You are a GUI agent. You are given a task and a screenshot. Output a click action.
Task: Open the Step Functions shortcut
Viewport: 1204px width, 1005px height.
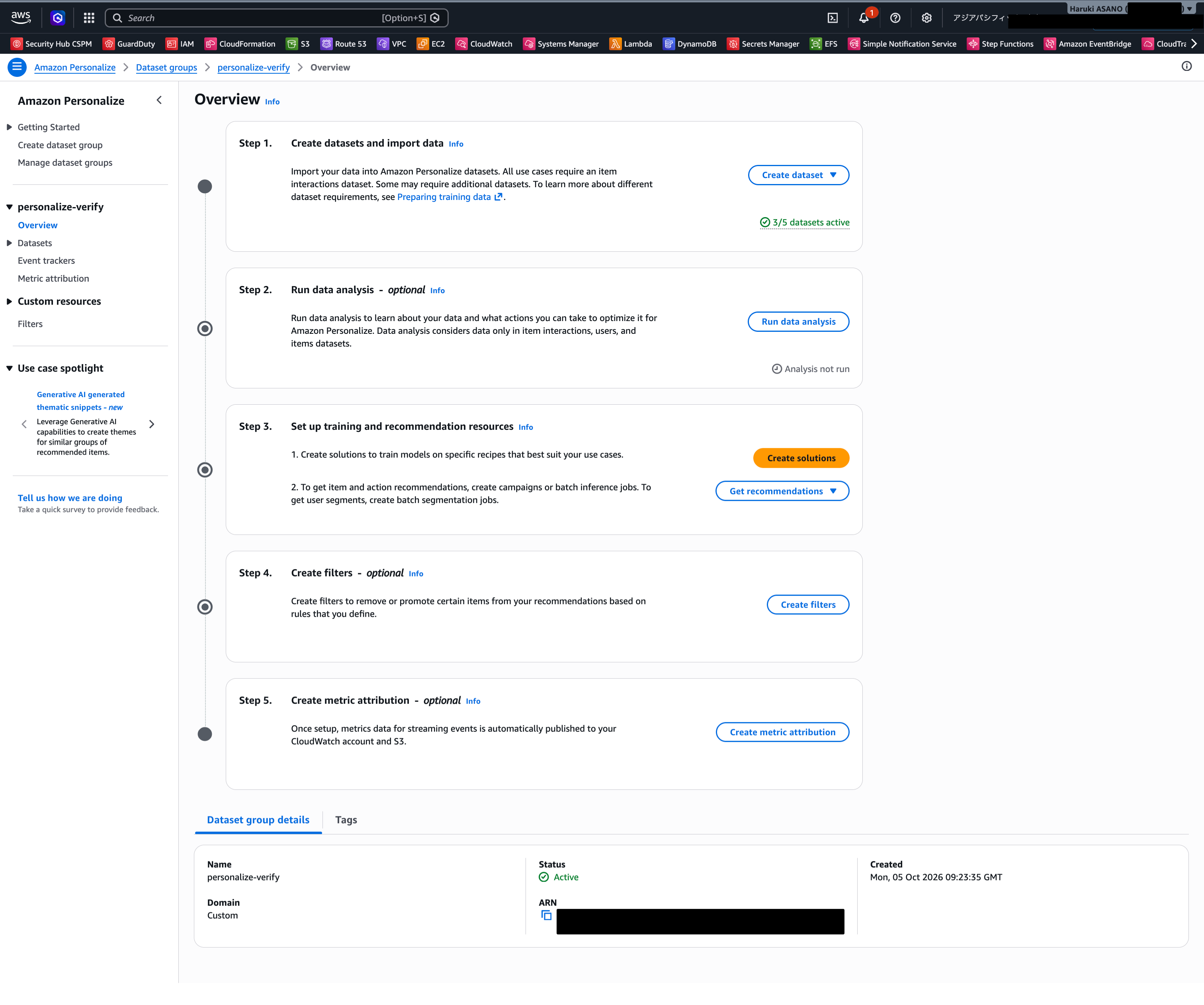pos(1001,43)
